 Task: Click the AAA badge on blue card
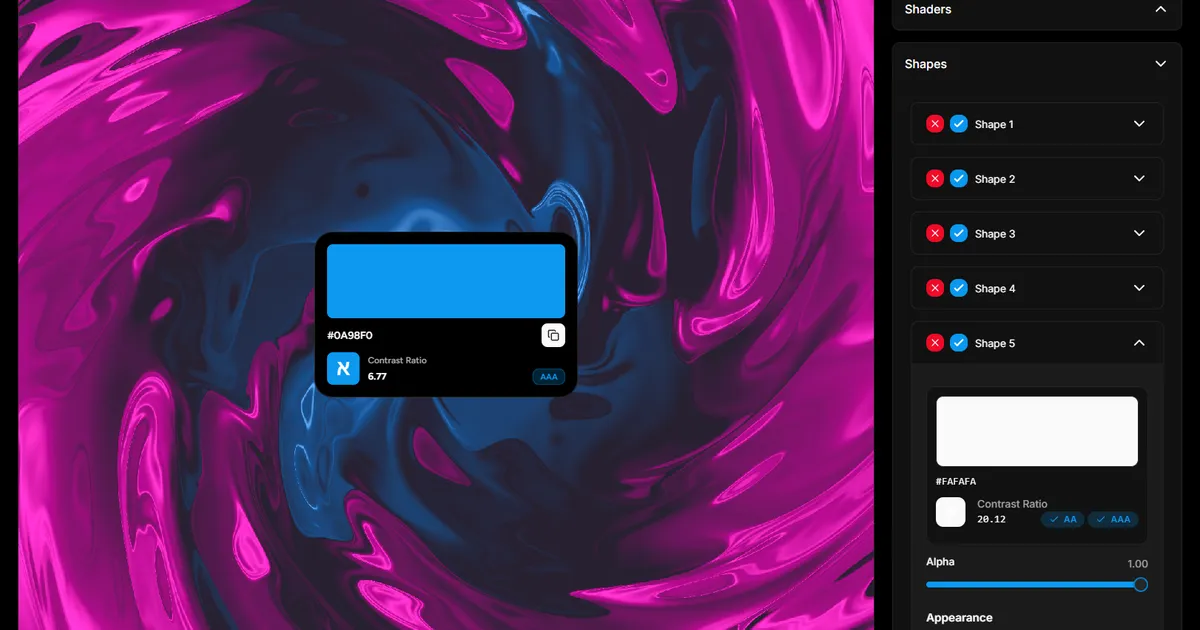point(549,377)
